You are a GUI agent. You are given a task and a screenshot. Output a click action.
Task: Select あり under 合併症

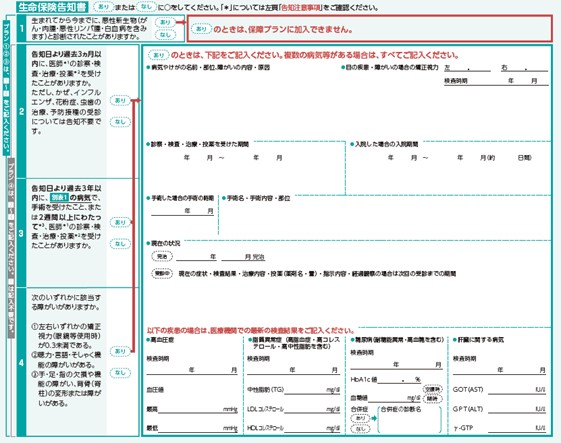pyautogui.click(x=360, y=418)
